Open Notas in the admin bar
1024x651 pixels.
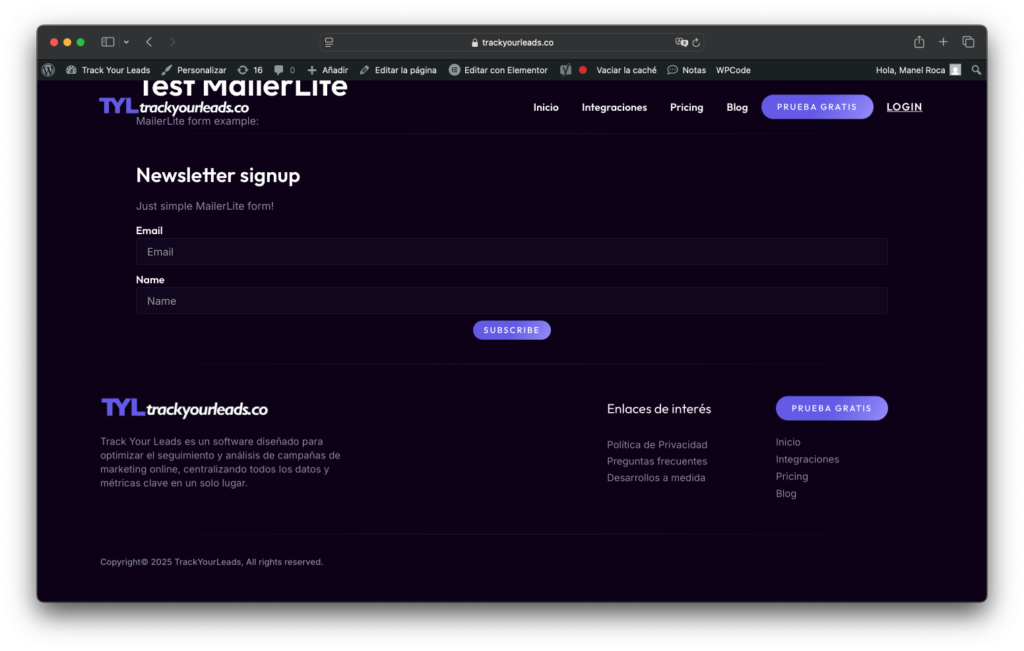686,70
